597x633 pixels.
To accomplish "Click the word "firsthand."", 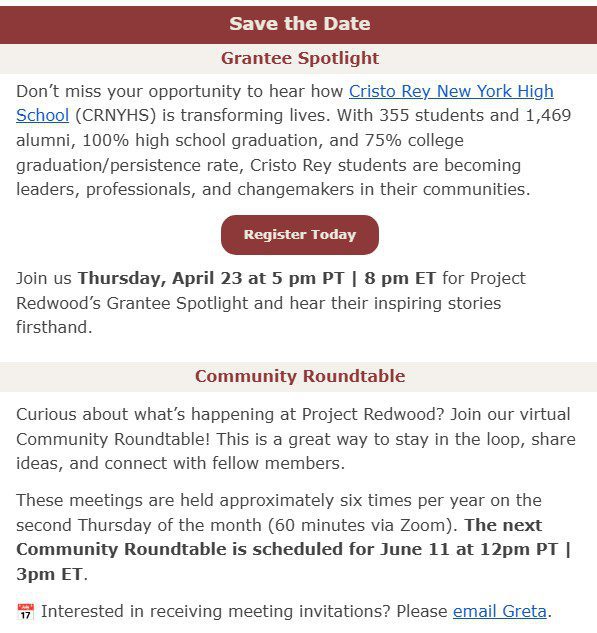I will pos(54,327).
